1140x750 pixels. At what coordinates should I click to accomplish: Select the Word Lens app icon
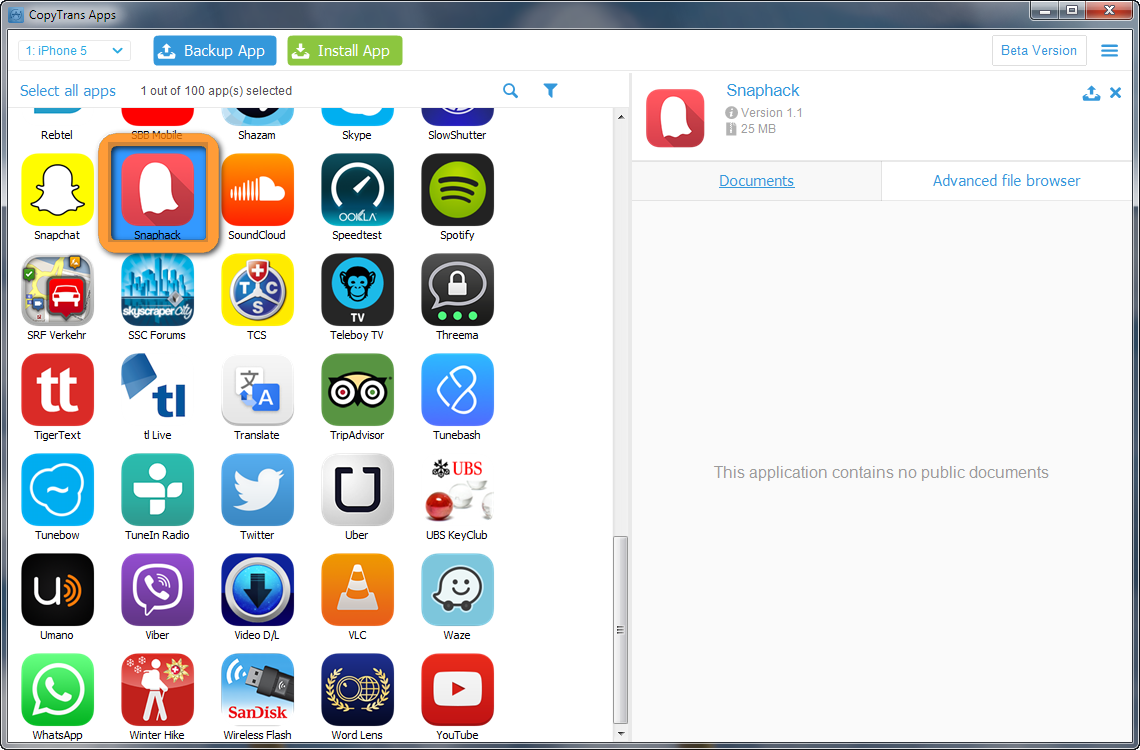click(x=358, y=690)
